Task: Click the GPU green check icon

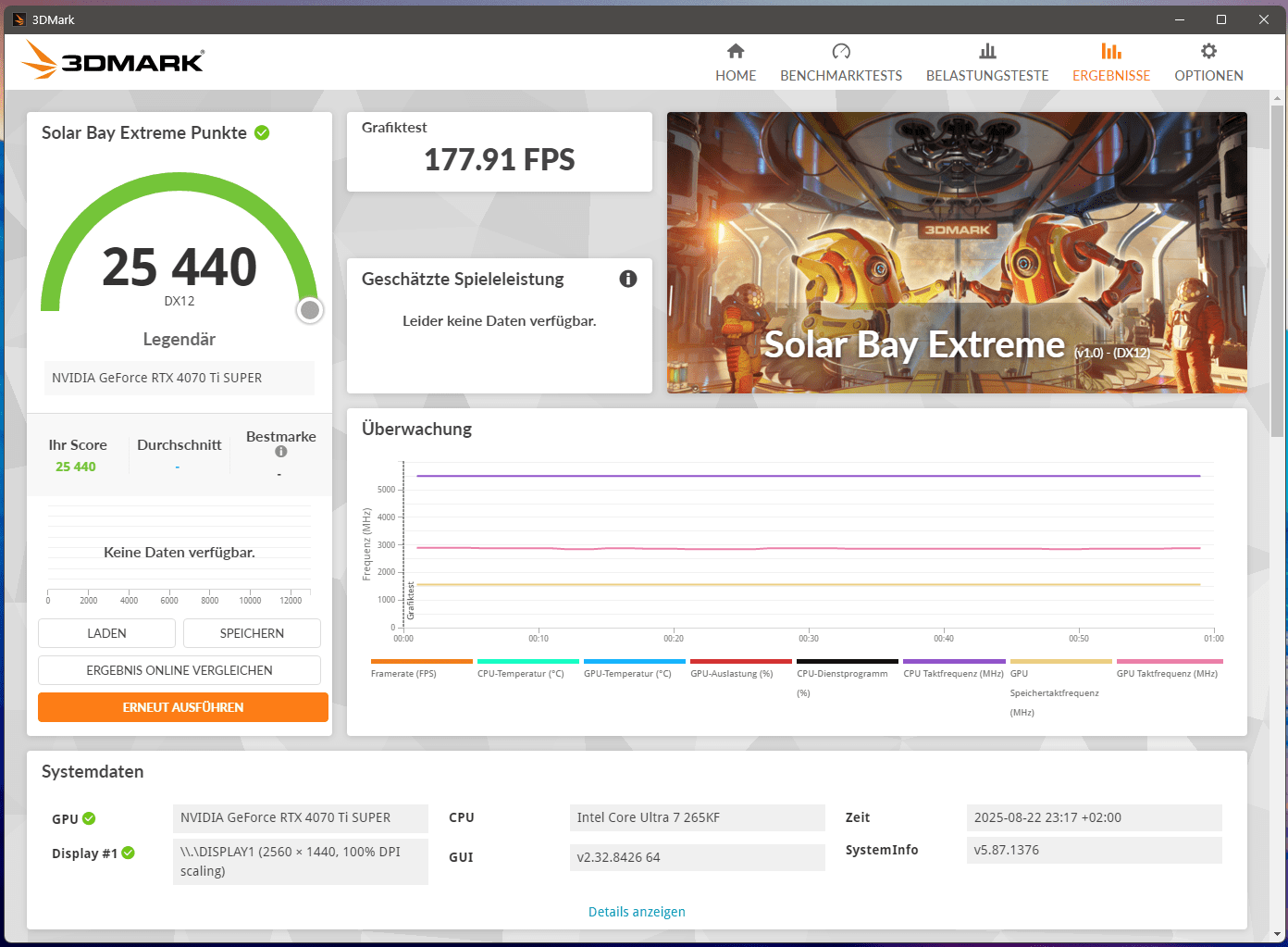Action: click(x=89, y=818)
